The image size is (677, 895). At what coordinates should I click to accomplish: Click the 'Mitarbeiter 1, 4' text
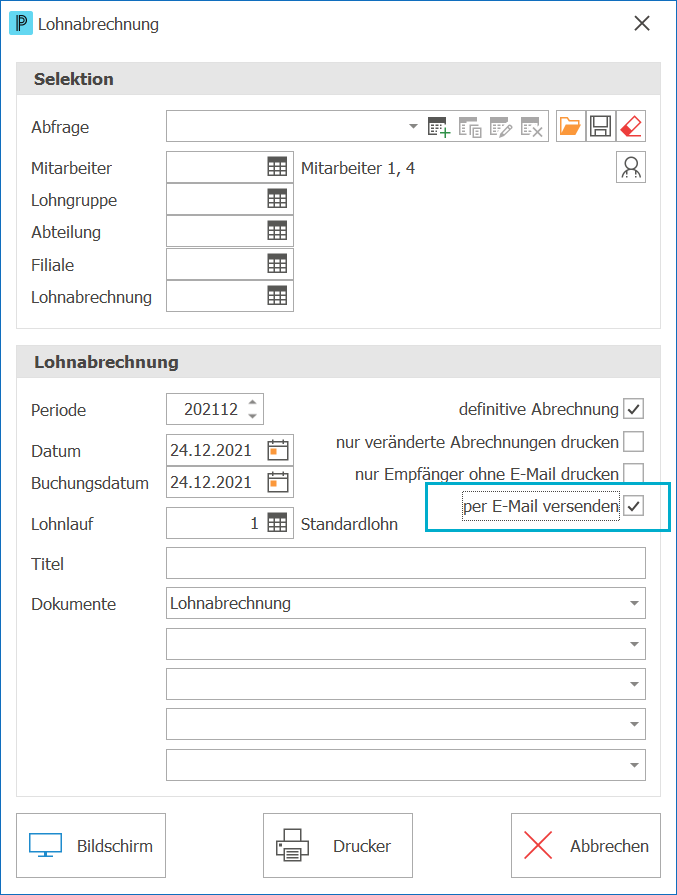pos(358,168)
